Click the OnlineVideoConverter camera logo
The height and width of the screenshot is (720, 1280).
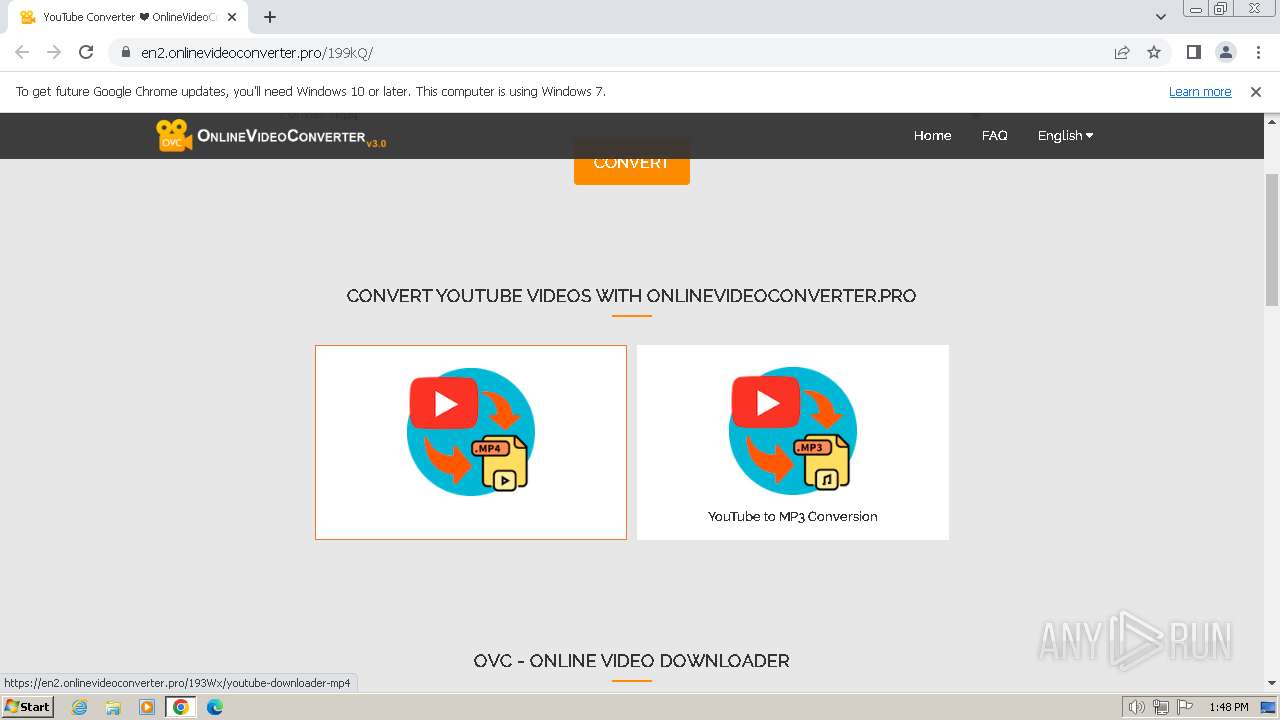[x=271, y=136]
